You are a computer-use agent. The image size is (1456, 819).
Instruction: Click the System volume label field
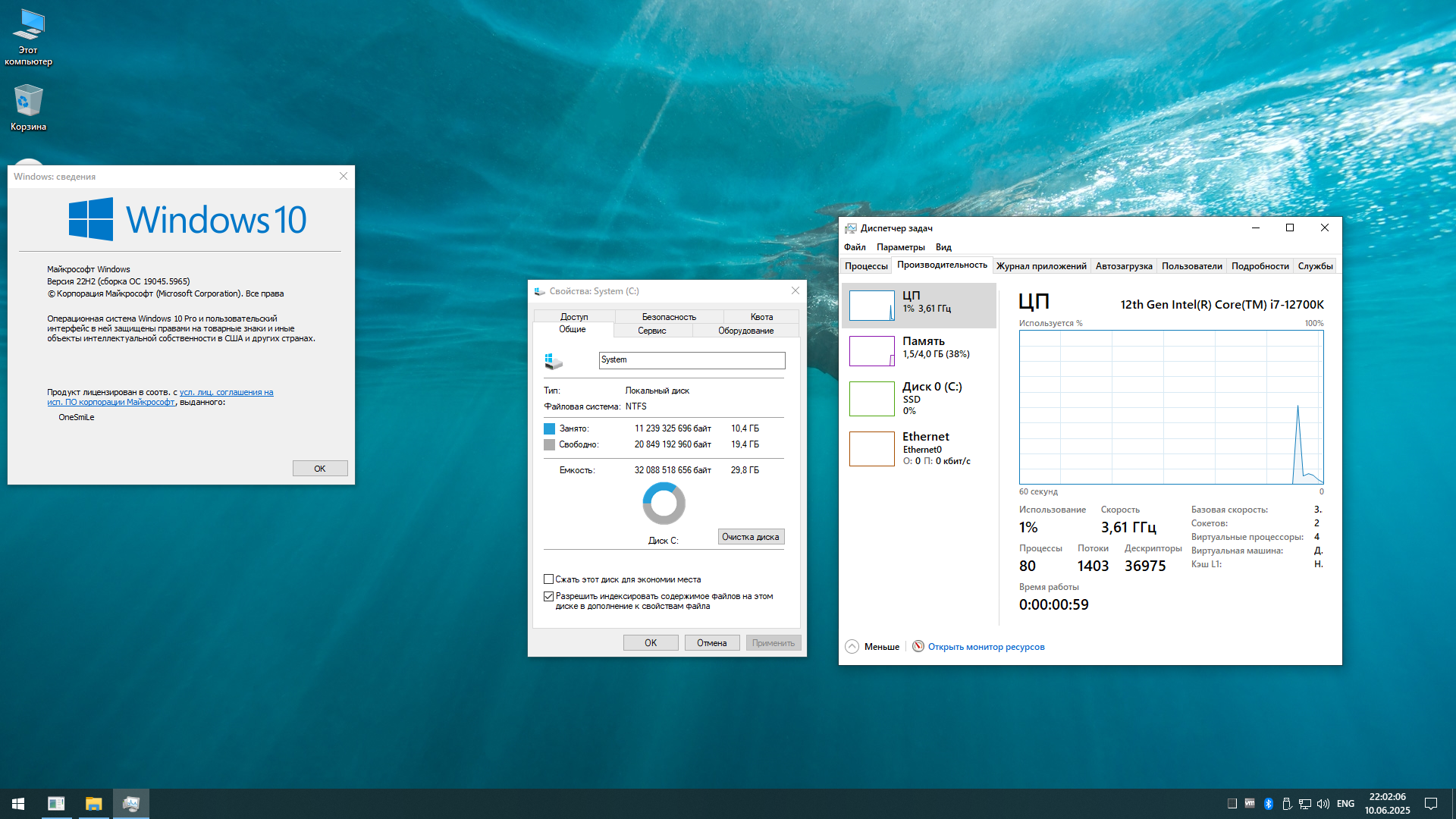point(692,360)
